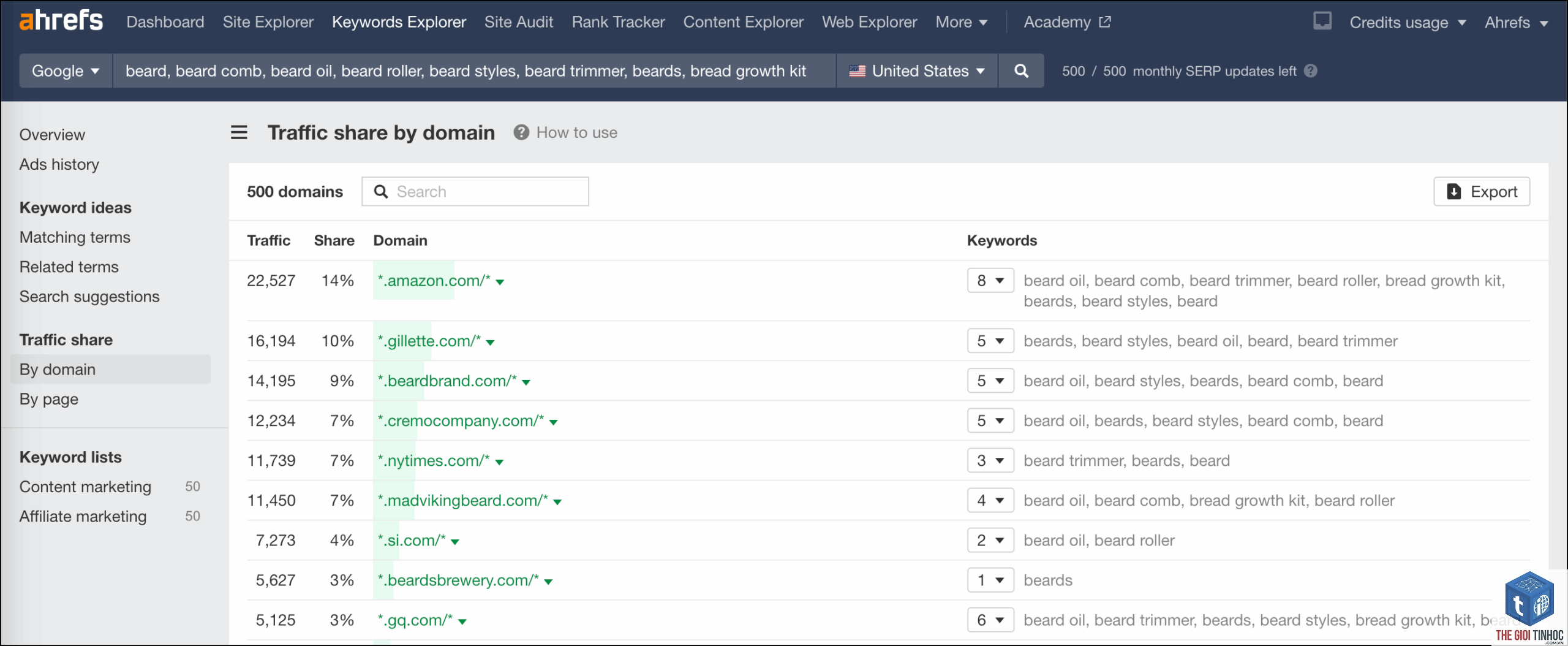Click the 500 domains count text
This screenshot has width=1568, height=646.
click(x=295, y=192)
